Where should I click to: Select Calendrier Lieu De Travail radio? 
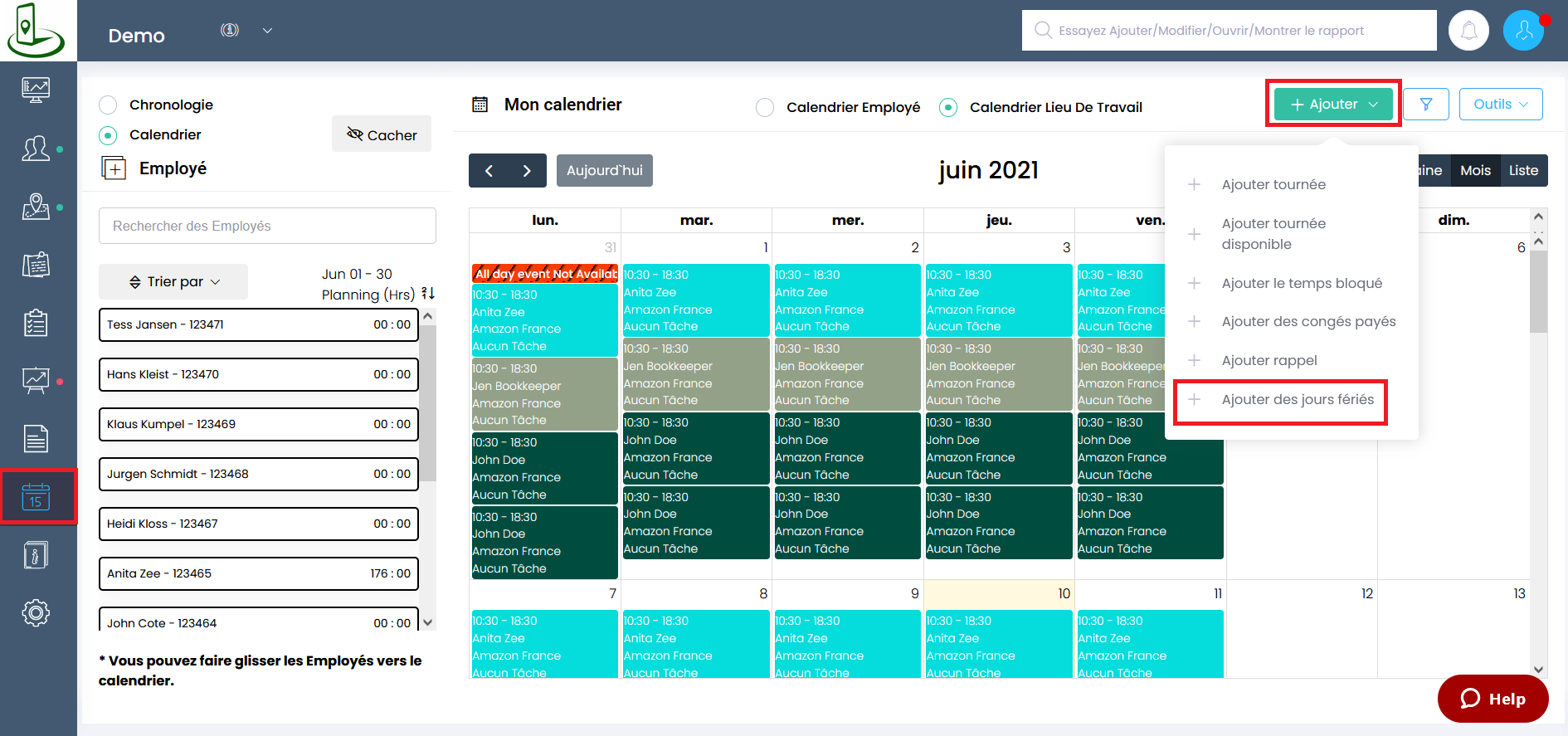pos(948,108)
